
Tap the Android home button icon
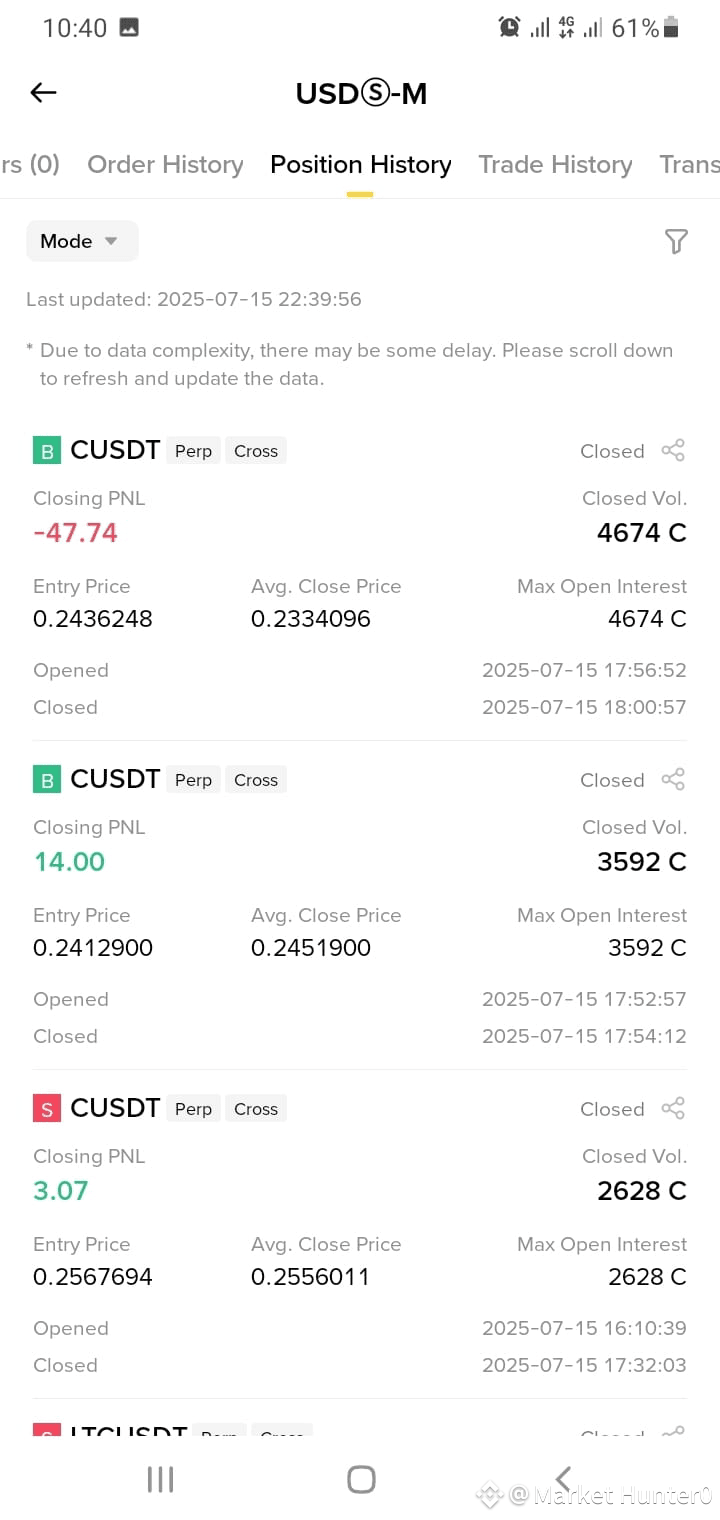(x=361, y=1479)
